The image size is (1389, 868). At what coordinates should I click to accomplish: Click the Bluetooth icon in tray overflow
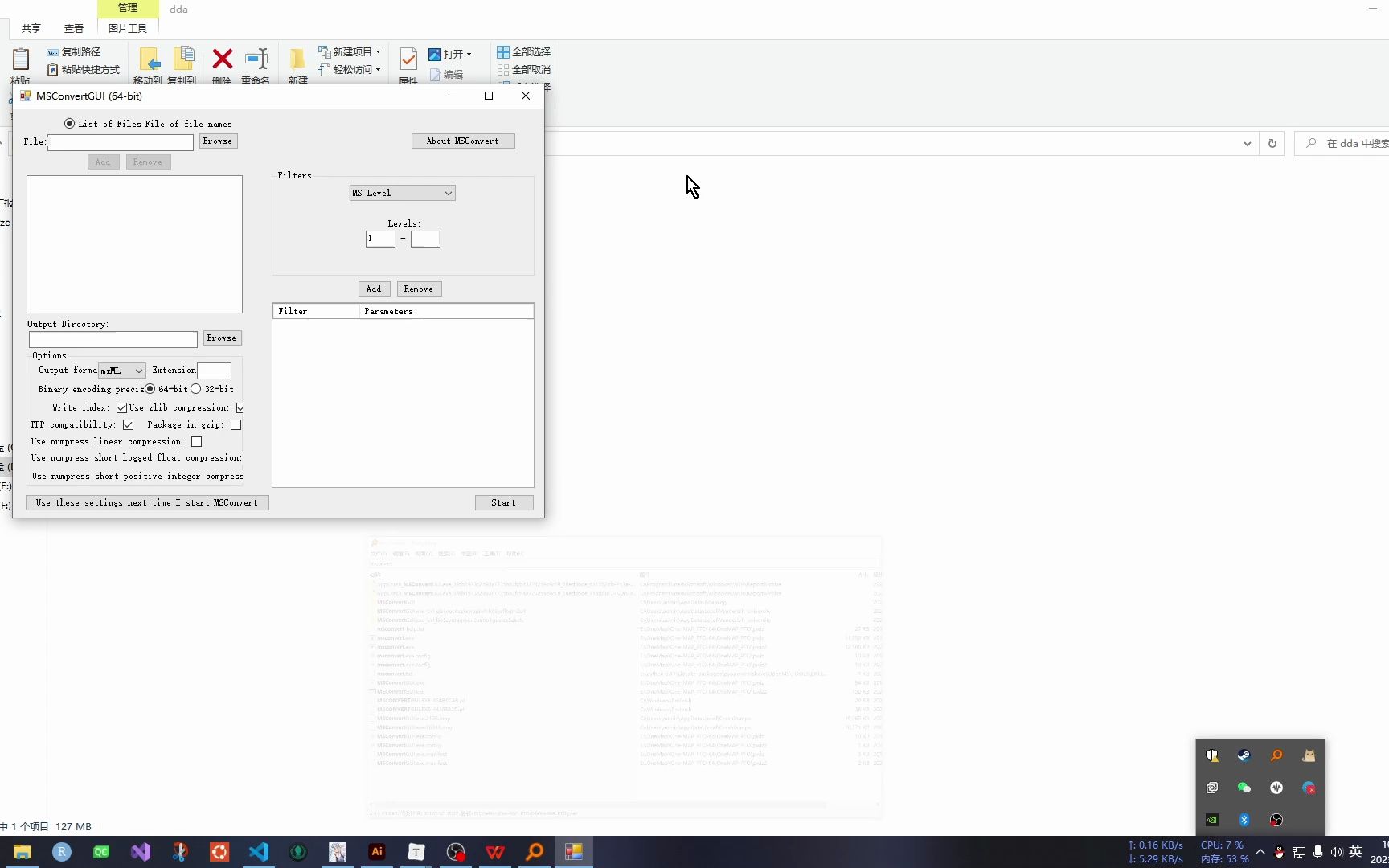(1244, 820)
